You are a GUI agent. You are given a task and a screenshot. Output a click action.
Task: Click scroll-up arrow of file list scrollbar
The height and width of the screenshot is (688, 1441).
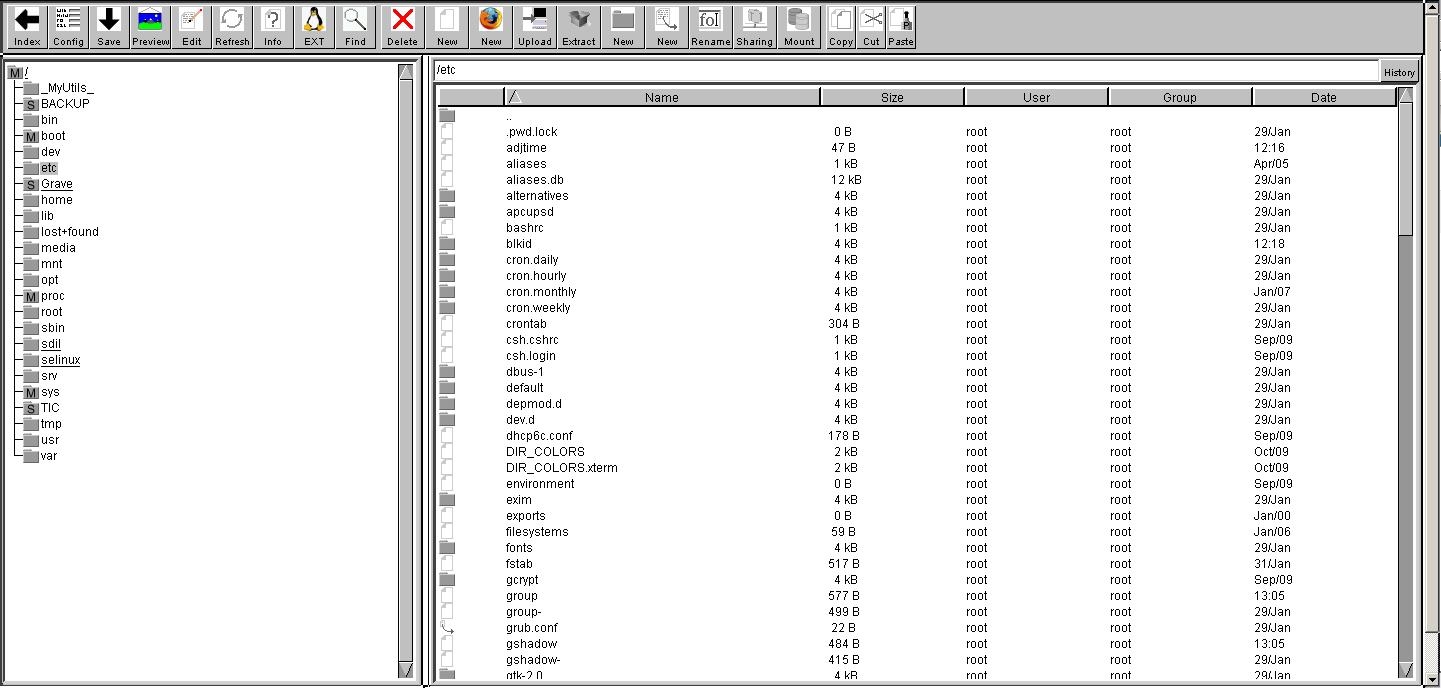(x=1406, y=94)
